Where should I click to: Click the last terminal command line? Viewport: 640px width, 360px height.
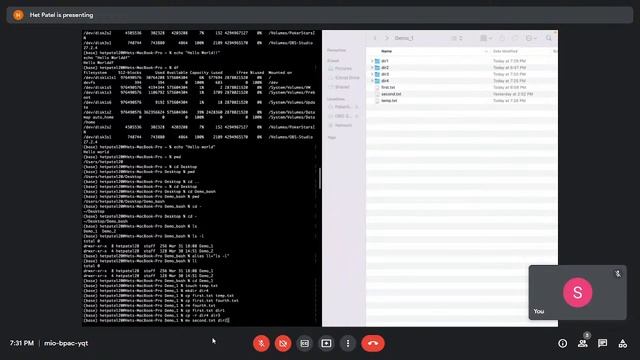click(x=157, y=320)
